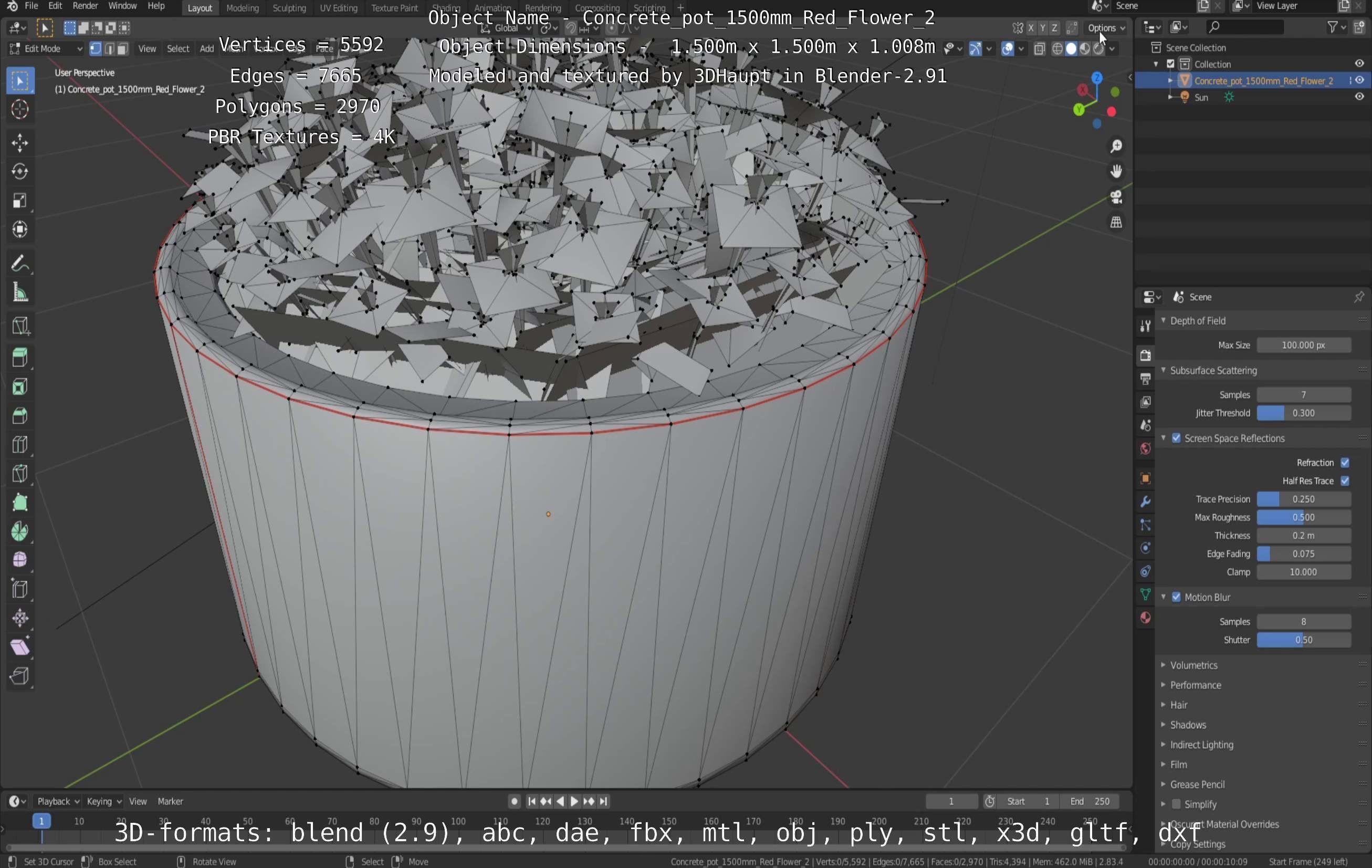Click the zoom magnifier viewport icon
The width and height of the screenshot is (1372, 868).
coord(1116,147)
